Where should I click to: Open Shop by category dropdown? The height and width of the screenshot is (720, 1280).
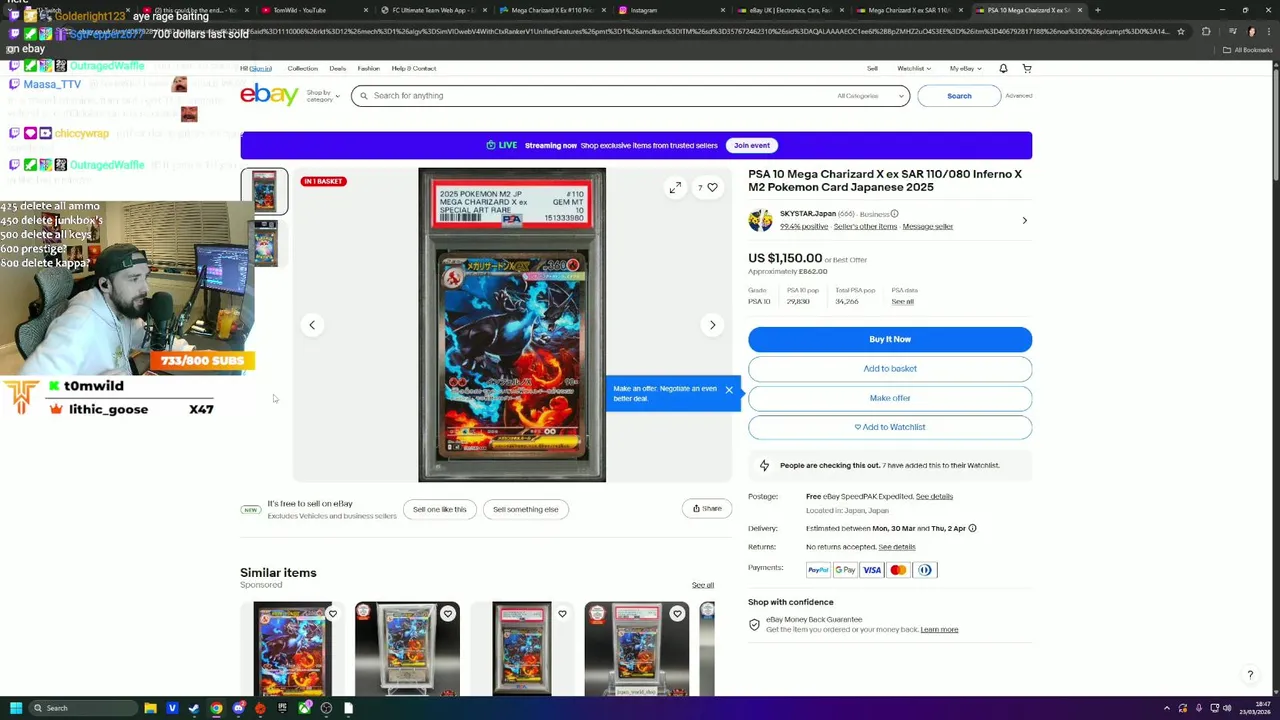[323, 96]
